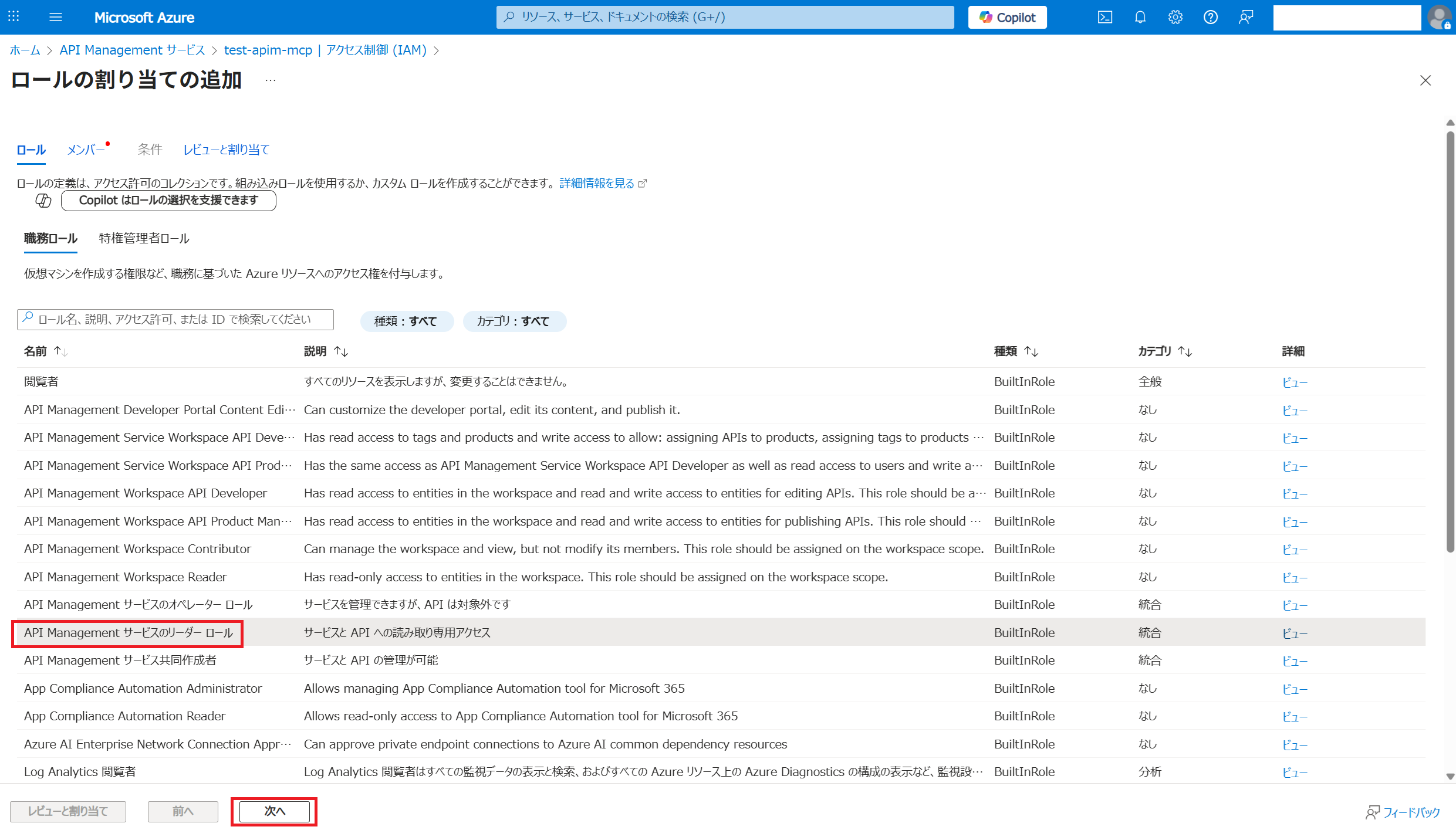The height and width of the screenshot is (830, 1456).
Task: Select the 職務ロール sub-tab
Action: [x=50, y=238]
